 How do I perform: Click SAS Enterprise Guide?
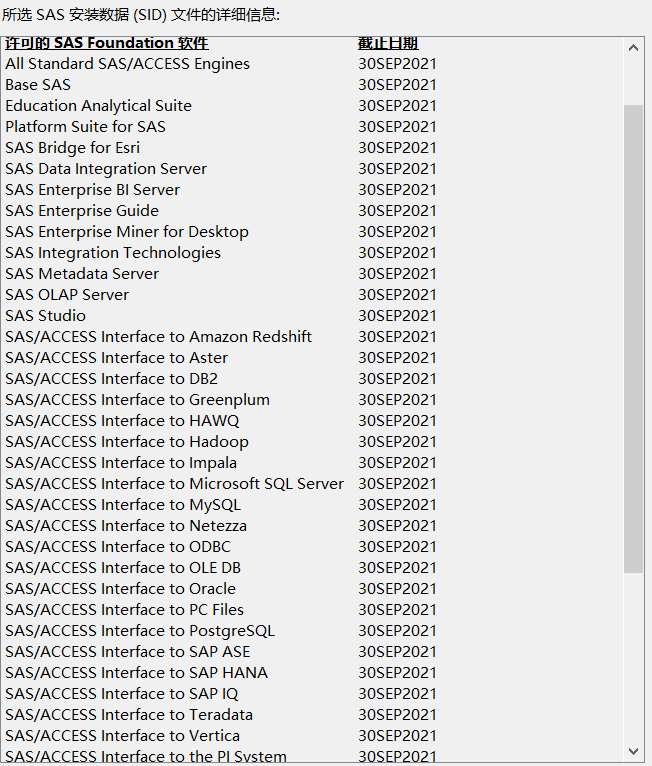(x=82, y=211)
